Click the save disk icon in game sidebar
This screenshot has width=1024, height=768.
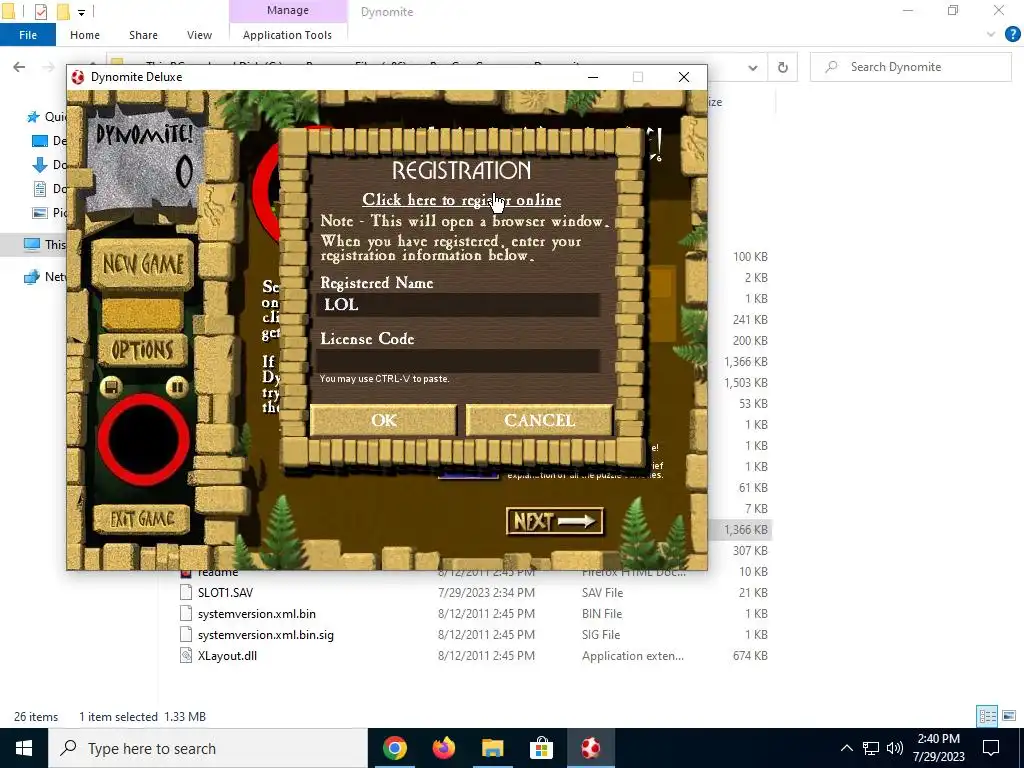pos(111,387)
